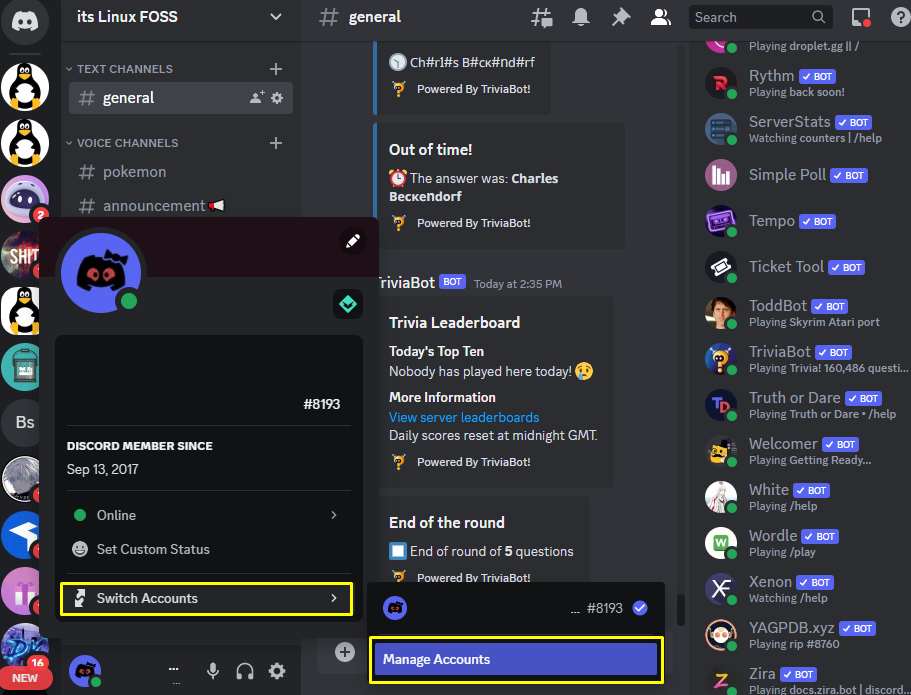Create a new voice channel plus icon

[276, 143]
